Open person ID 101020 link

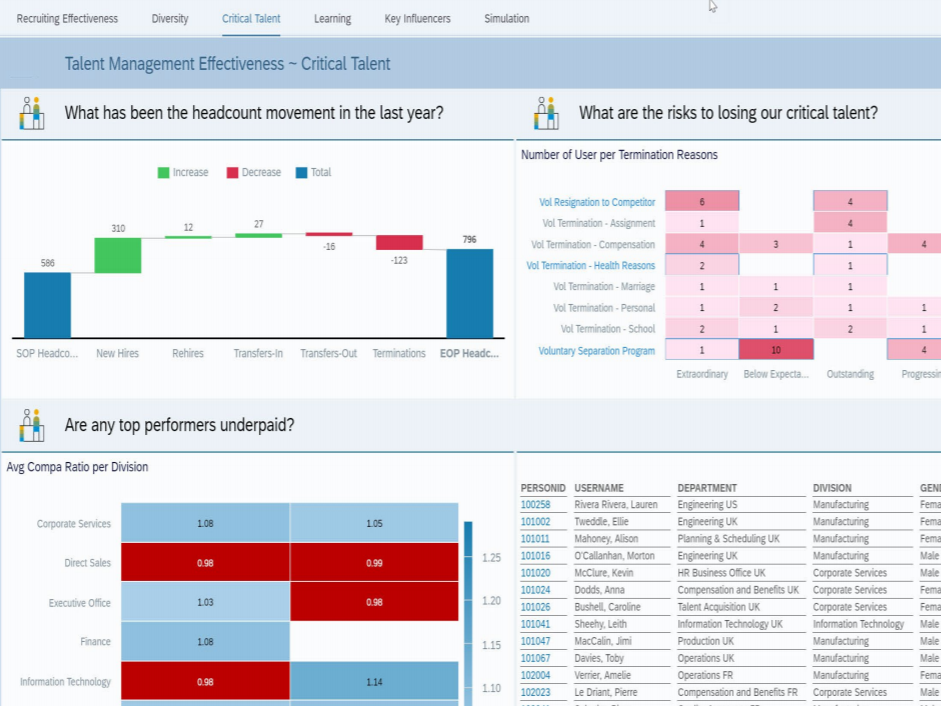(x=535, y=573)
